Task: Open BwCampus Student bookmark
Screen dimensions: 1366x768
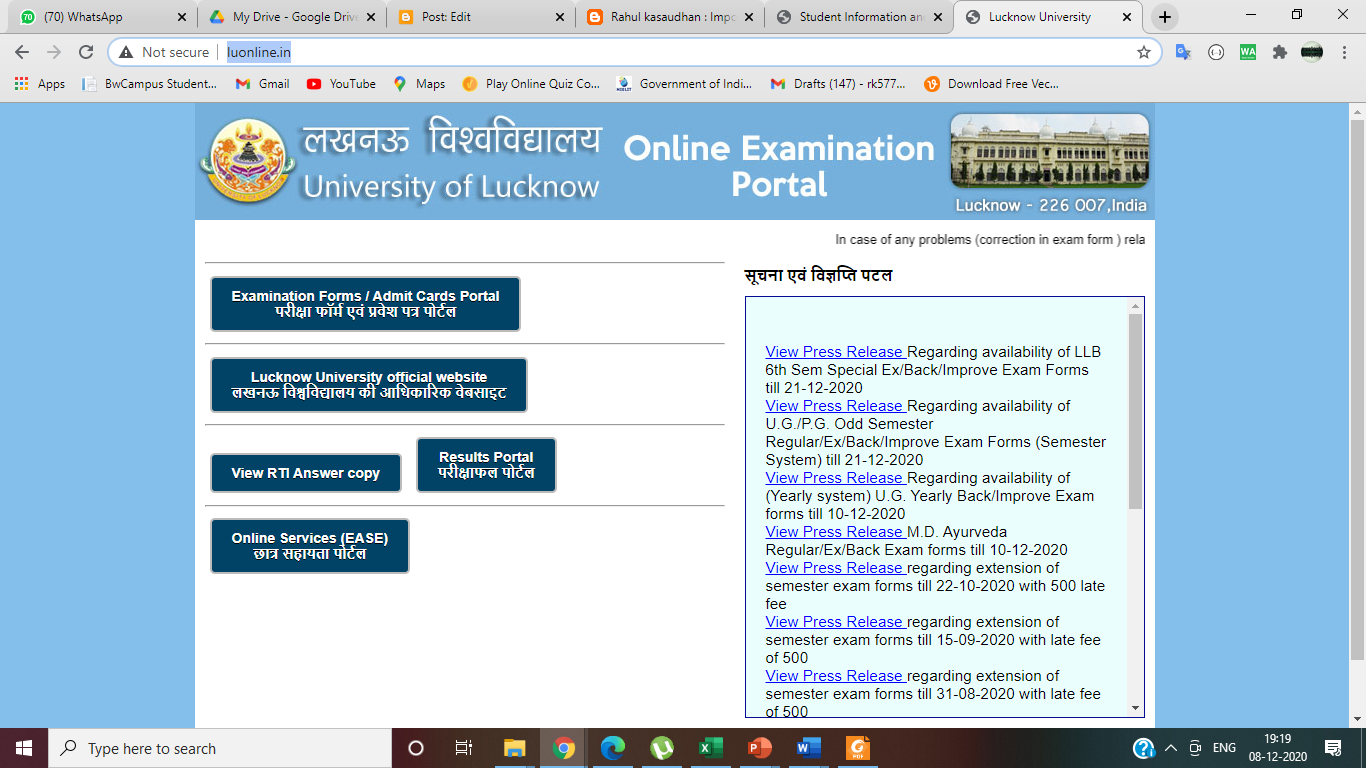Action: click(x=151, y=84)
